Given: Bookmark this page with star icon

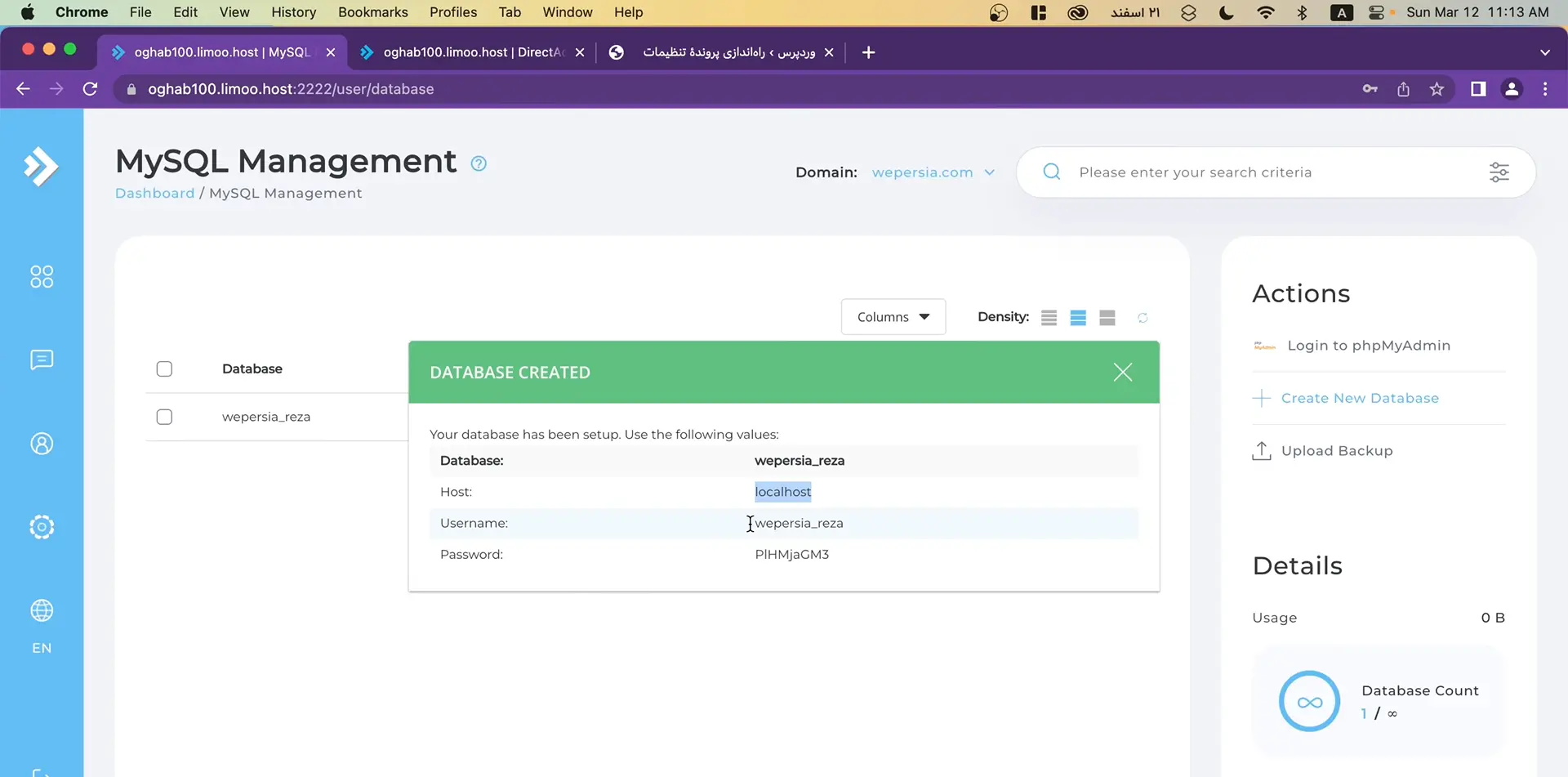Looking at the screenshot, I should coord(1437,89).
